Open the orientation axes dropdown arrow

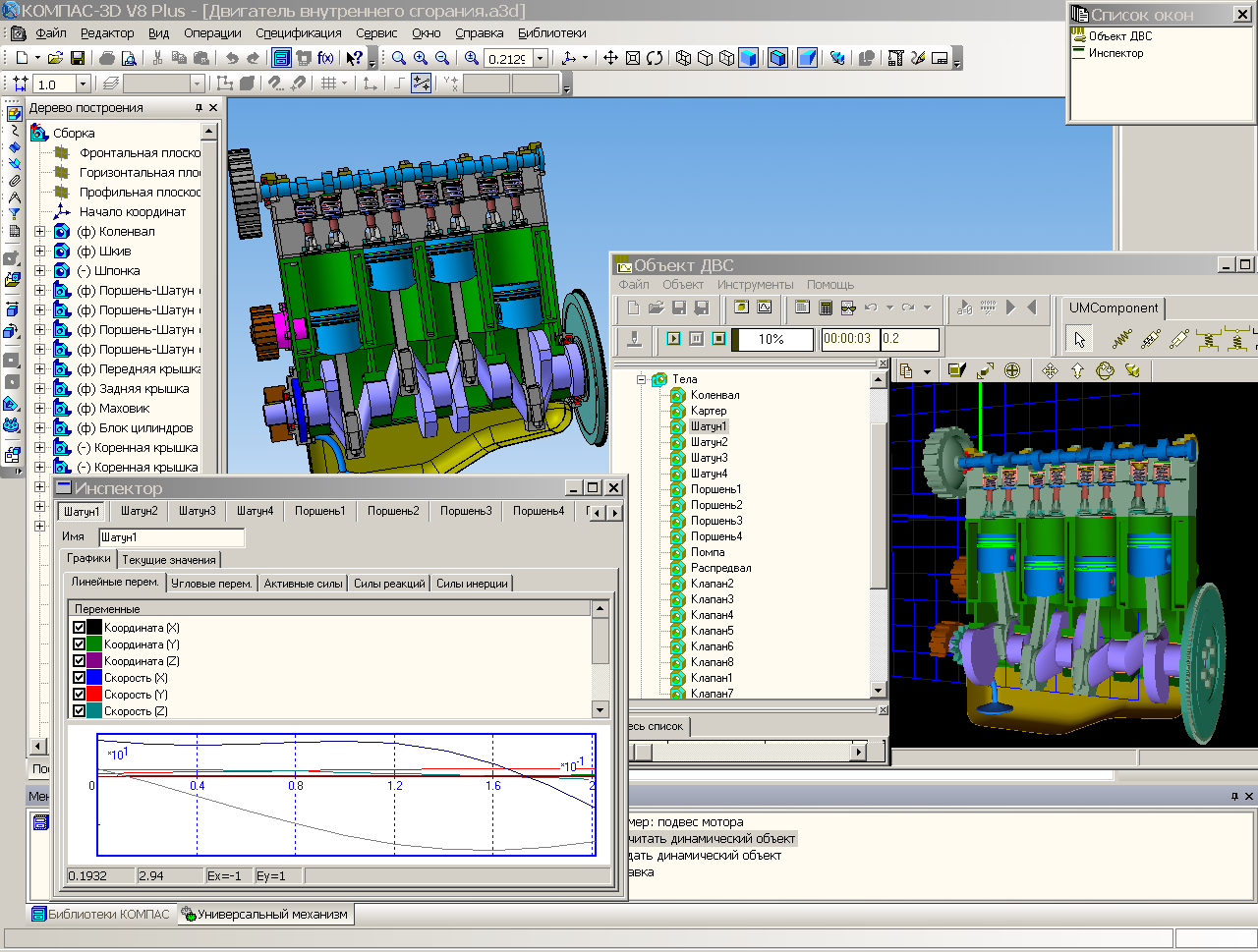point(586,58)
